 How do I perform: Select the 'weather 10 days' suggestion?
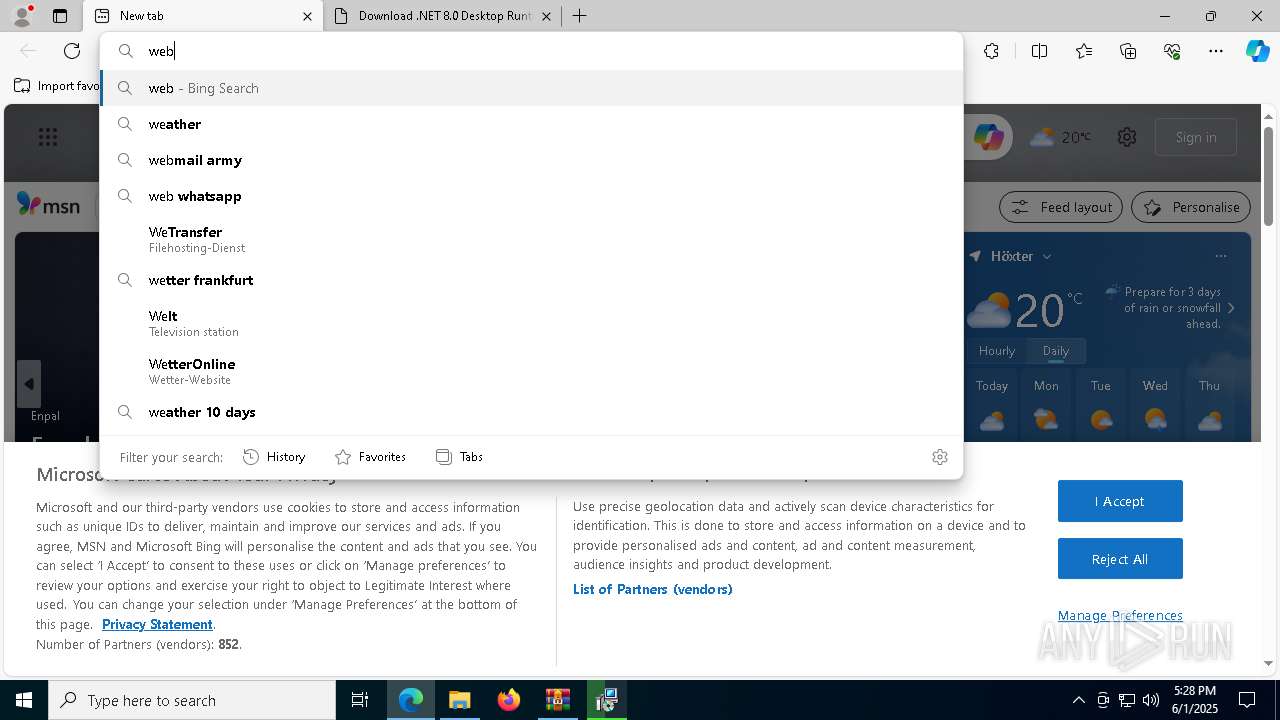531,412
